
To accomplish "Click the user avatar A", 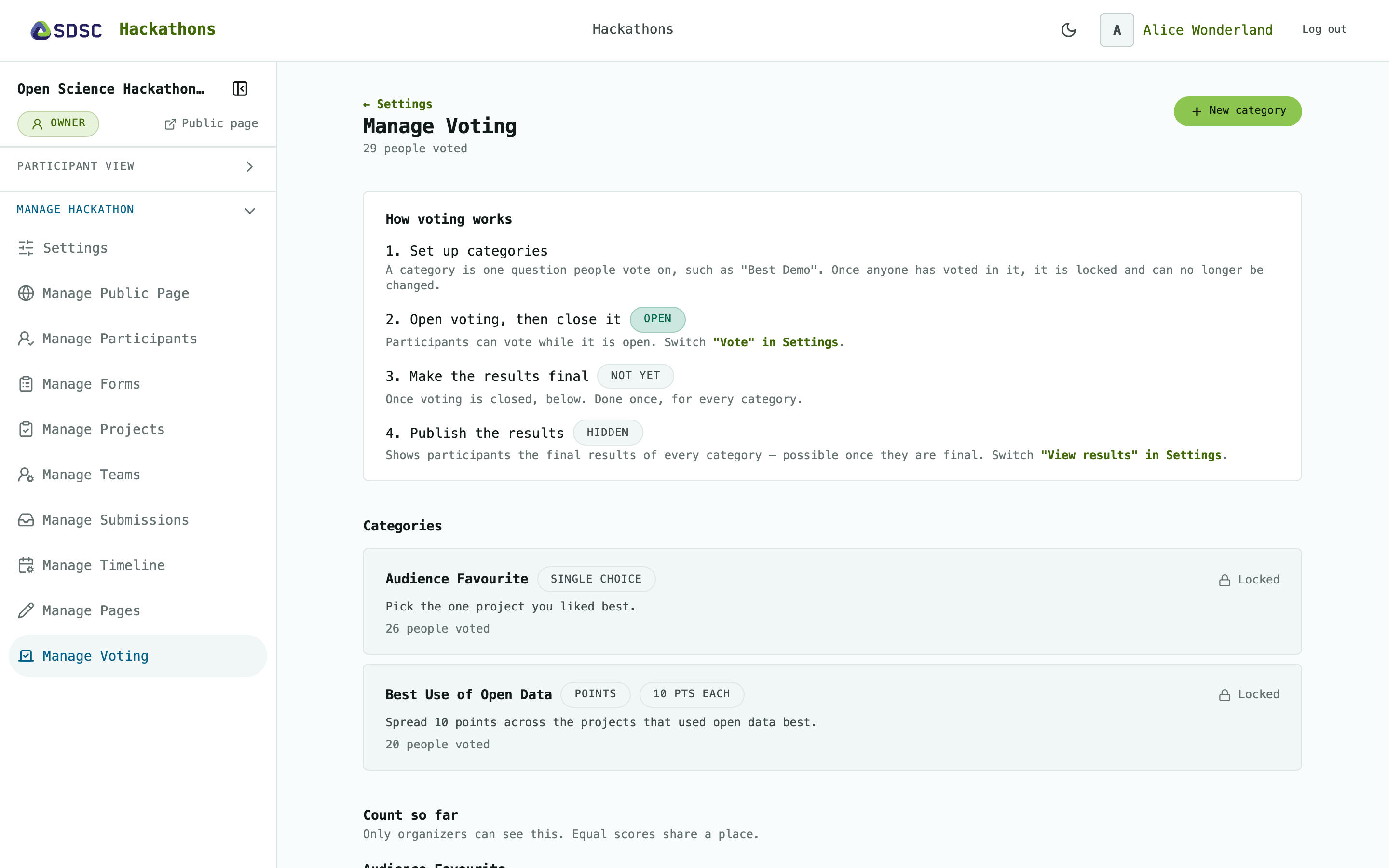I will [1117, 30].
